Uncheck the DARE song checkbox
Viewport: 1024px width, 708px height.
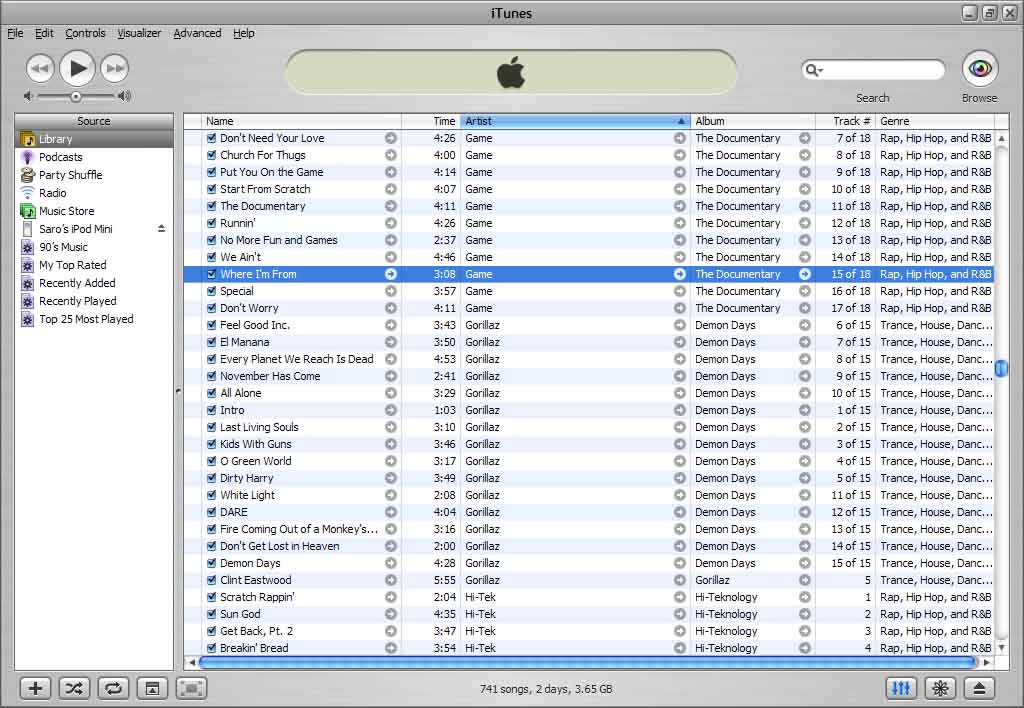pos(211,512)
